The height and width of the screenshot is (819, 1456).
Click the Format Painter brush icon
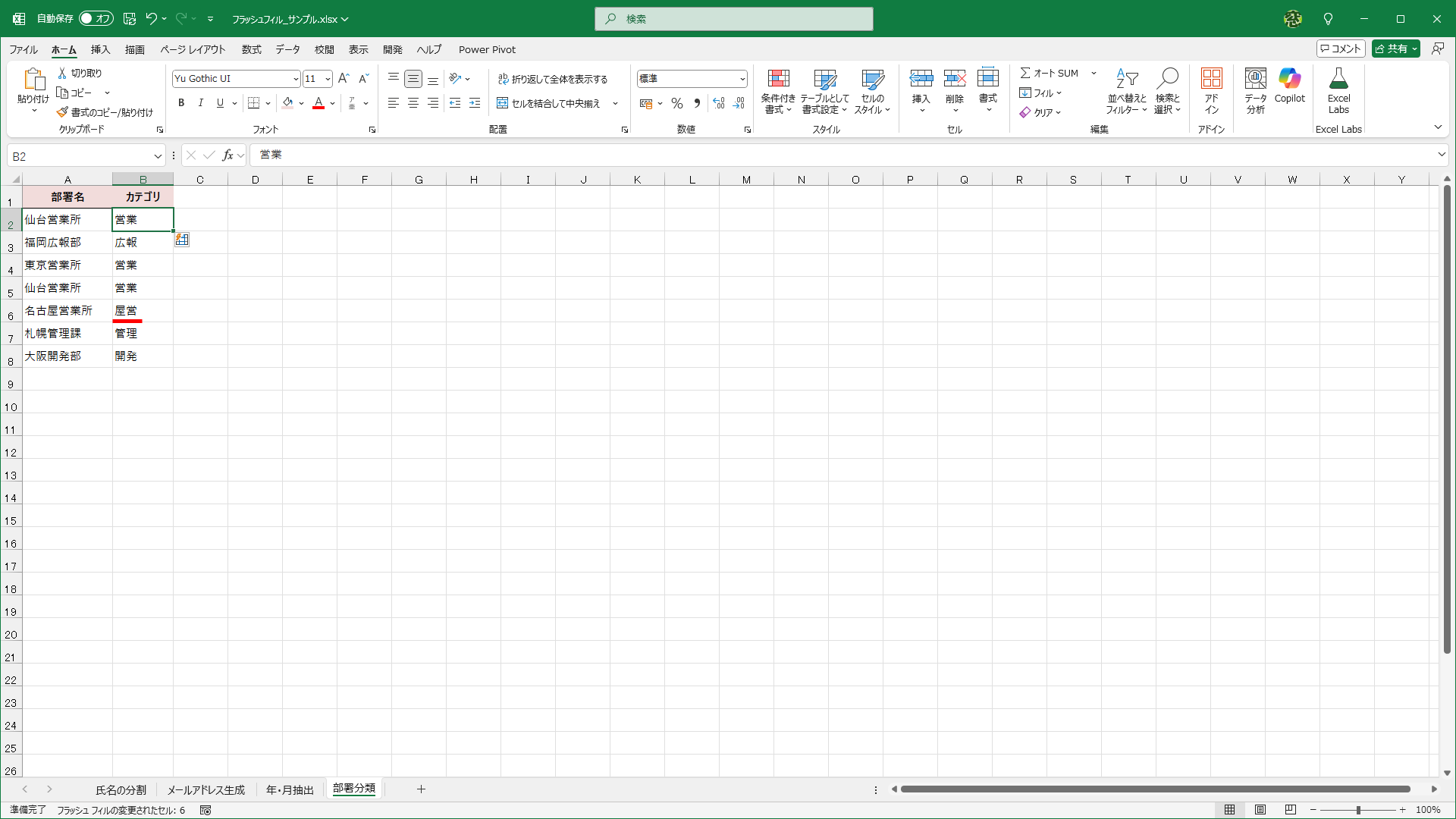(63, 112)
